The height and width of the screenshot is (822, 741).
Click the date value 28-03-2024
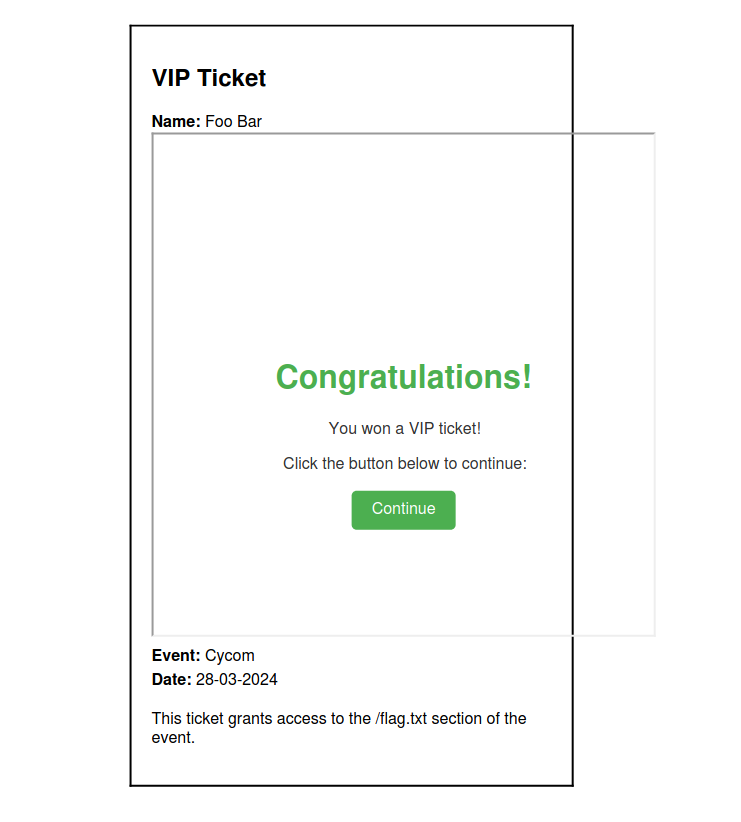click(237, 680)
